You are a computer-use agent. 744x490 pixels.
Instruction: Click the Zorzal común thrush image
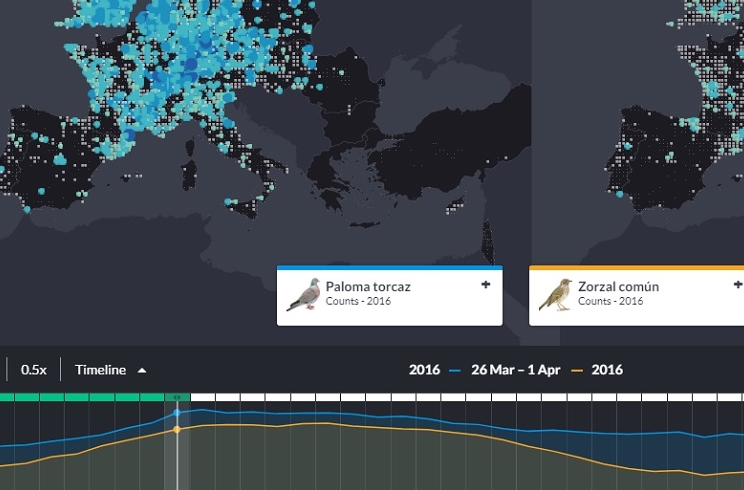(556, 296)
